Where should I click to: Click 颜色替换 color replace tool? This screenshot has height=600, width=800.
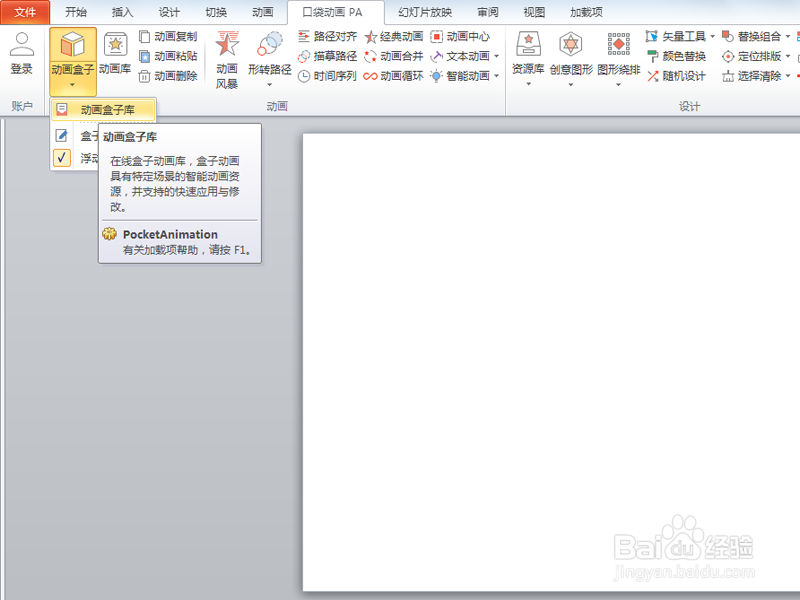click(x=676, y=56)
